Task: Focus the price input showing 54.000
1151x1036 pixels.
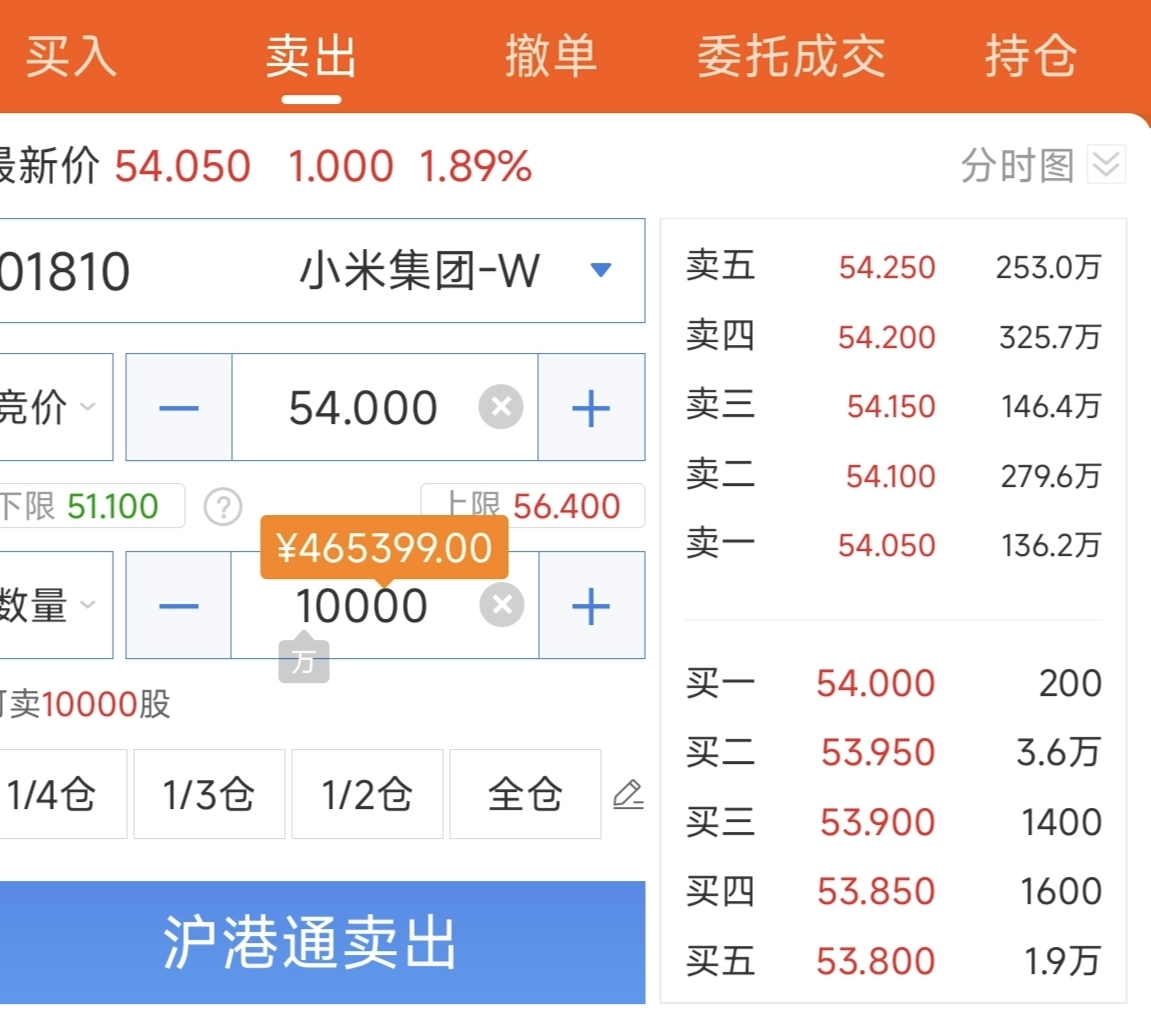Action: [x=363, y=407]
